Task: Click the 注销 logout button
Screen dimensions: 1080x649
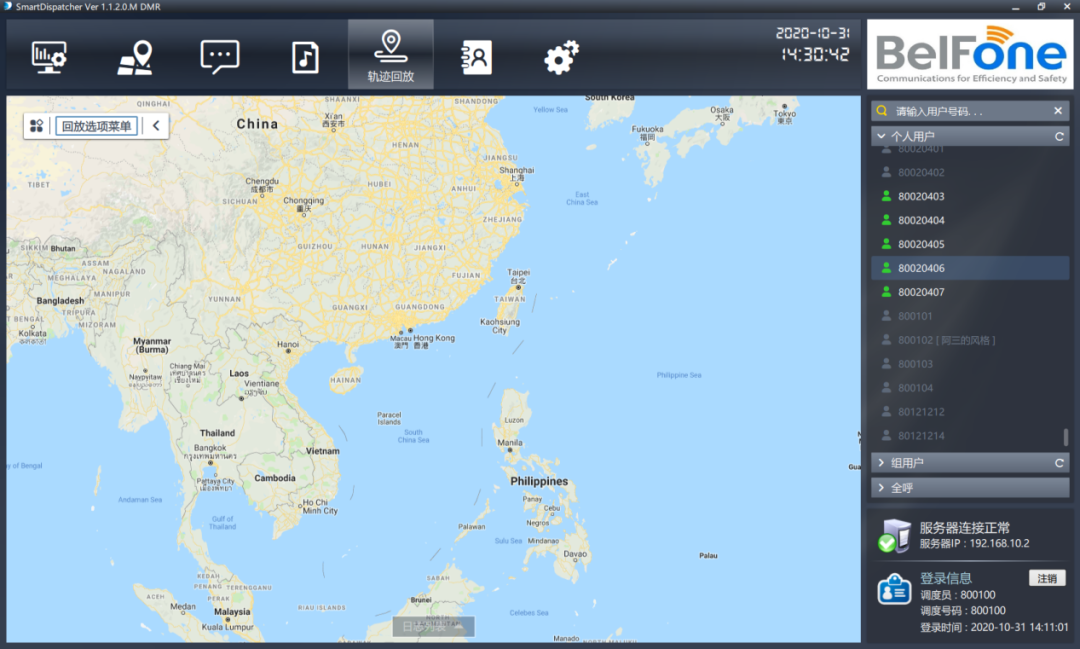Action: click(1047, 578)
